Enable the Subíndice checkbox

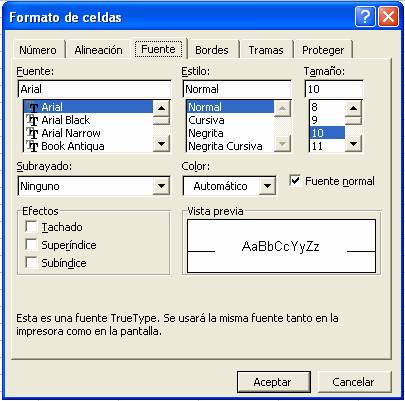coord(31,262)
